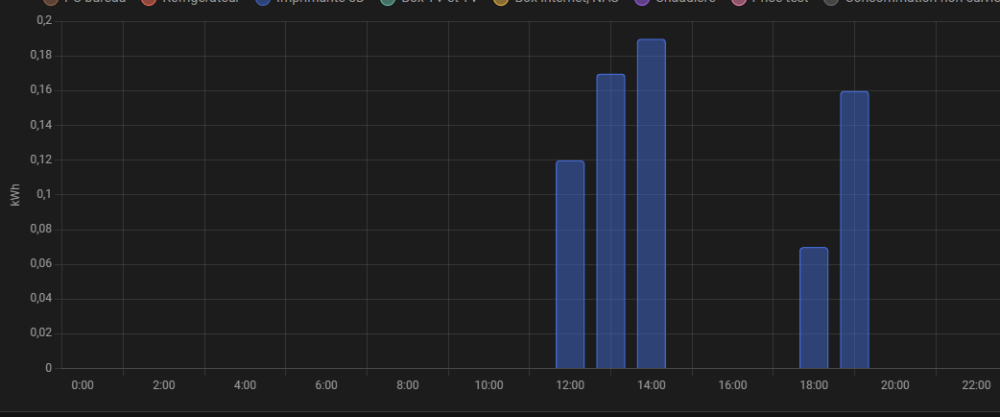Select the 0,17 kWh bar at 13:00
Image resolution: width=1000 pixels, height=417 pixels.
(x=611, y=221)
